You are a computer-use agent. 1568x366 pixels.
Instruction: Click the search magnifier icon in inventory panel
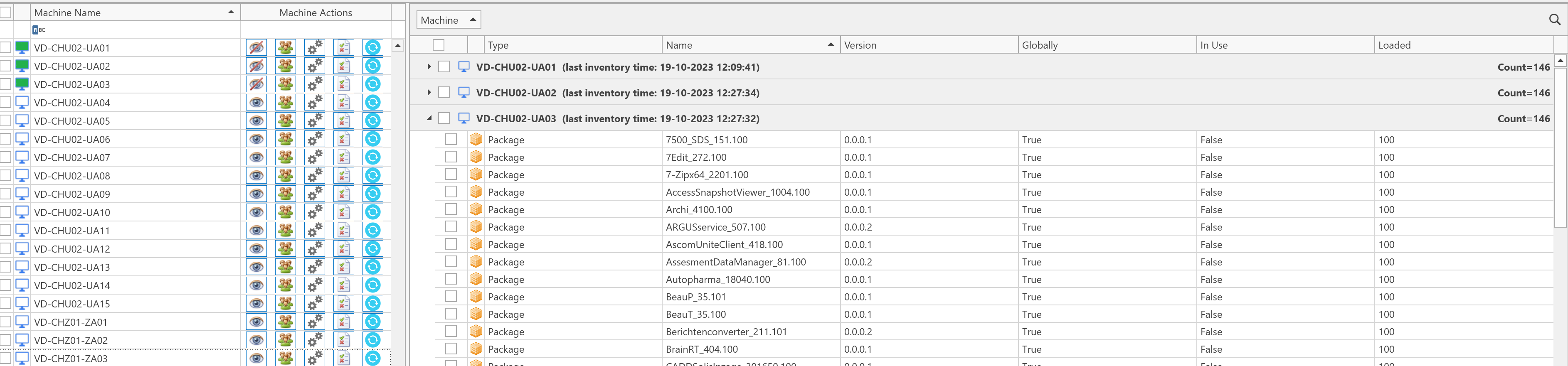(x=1554, y=20)
